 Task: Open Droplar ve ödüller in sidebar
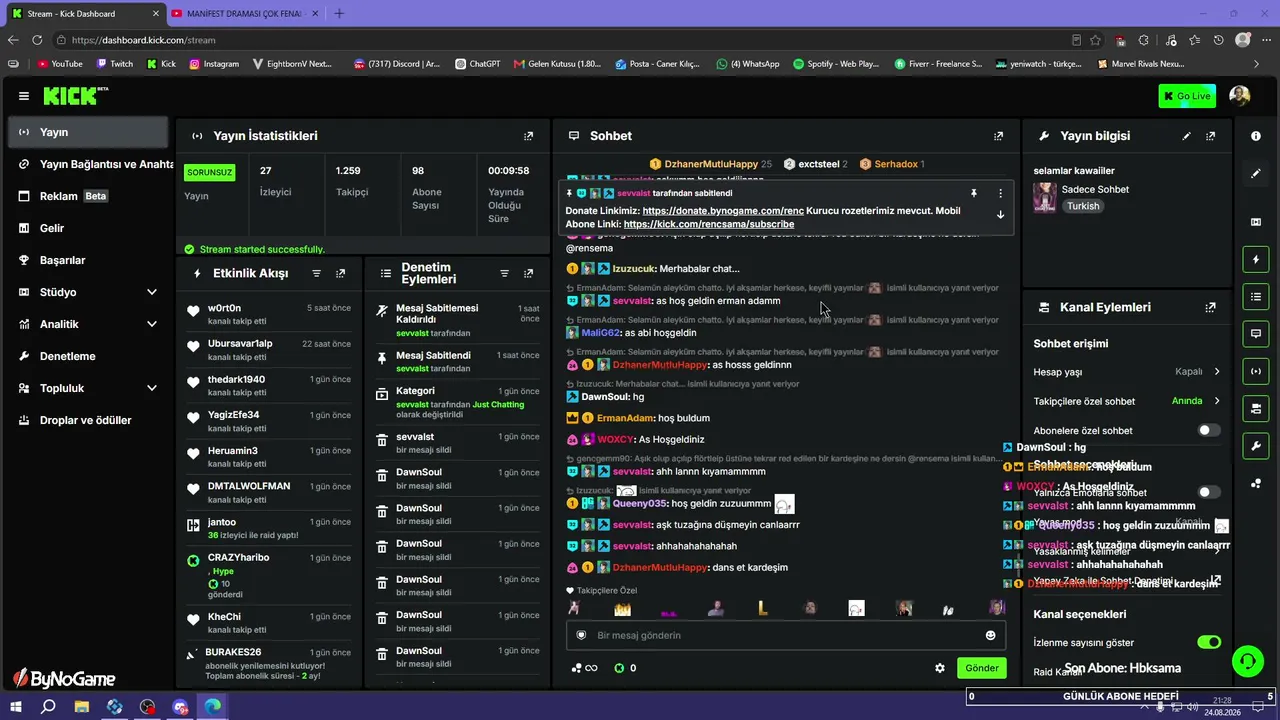coord(88,420)
